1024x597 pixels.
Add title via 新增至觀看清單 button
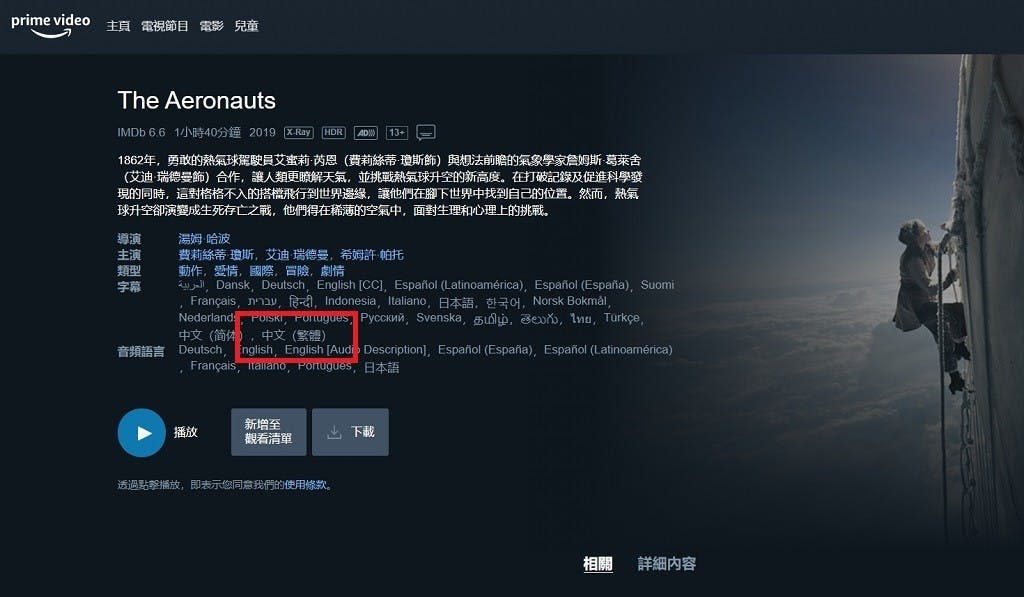(x=268, y=432)
